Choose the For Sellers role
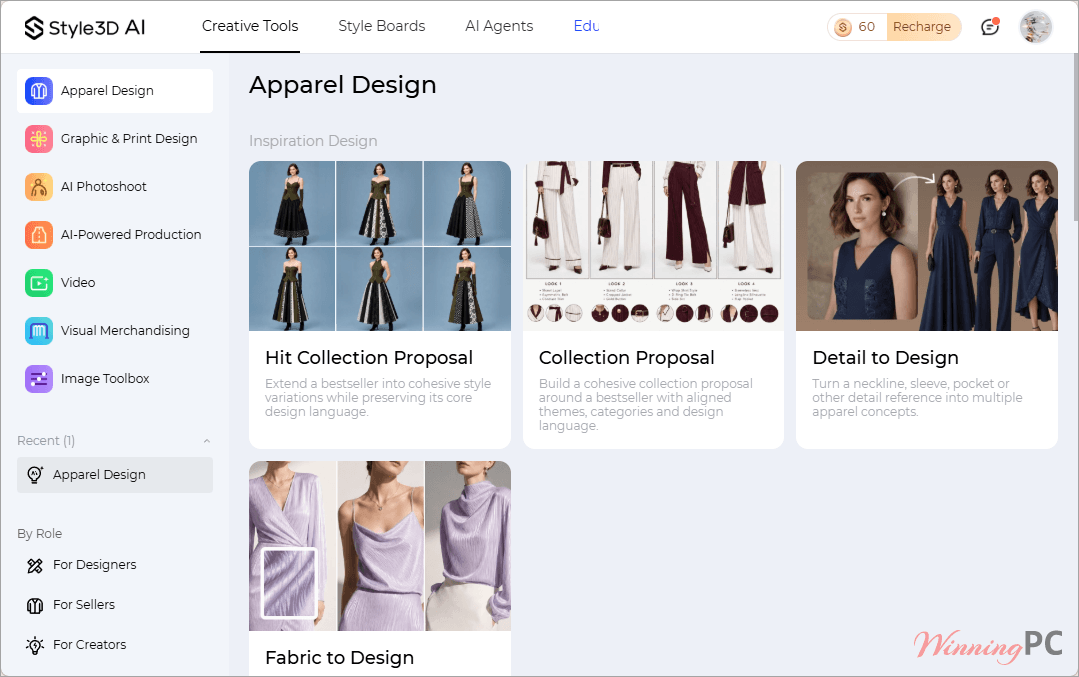 click(84, 605)
